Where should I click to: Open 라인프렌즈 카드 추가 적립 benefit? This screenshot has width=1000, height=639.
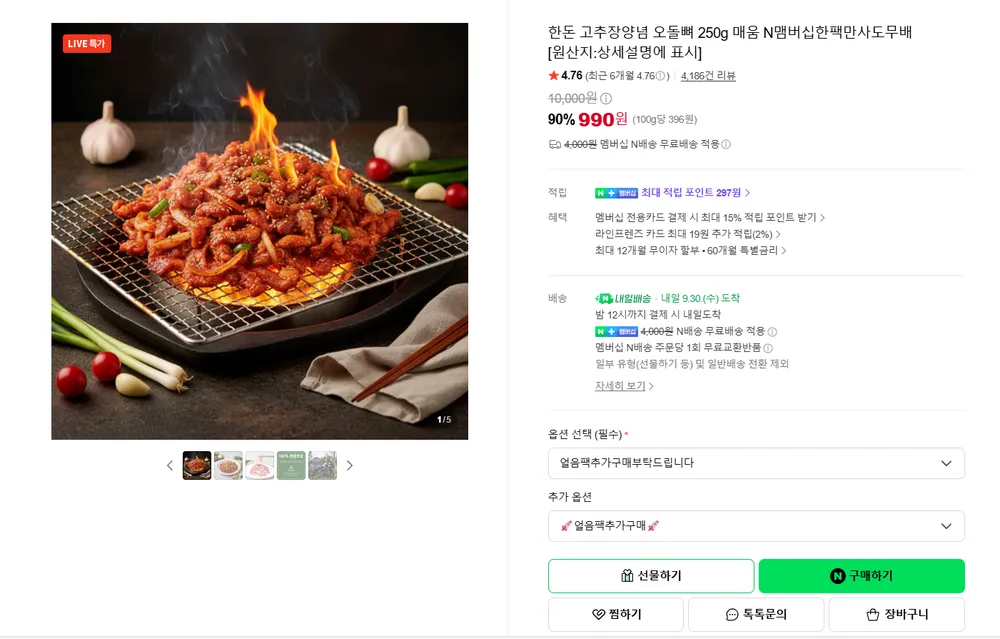(x=688, y=234)
